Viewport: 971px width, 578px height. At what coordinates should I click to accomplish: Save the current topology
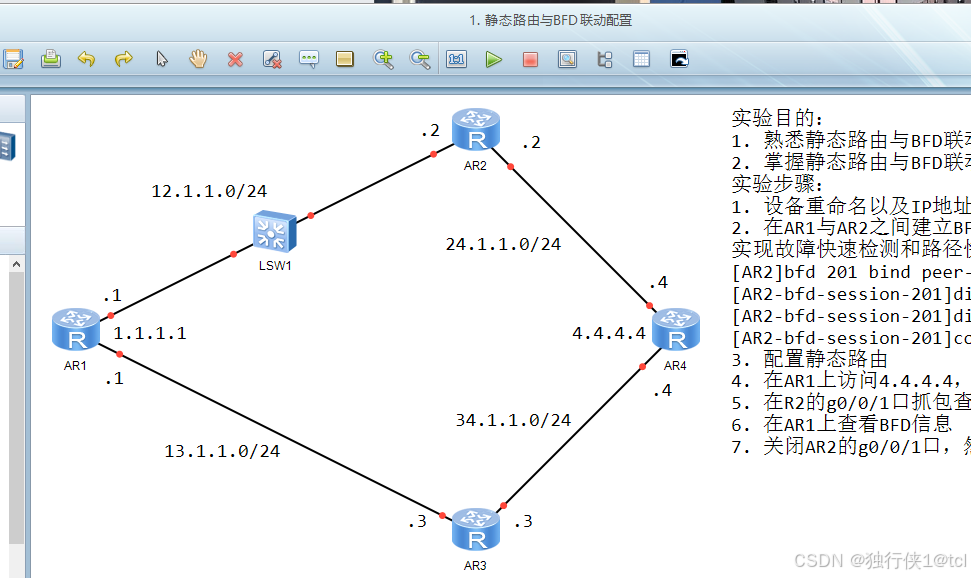pyautogui.click(x=14, y=59)
